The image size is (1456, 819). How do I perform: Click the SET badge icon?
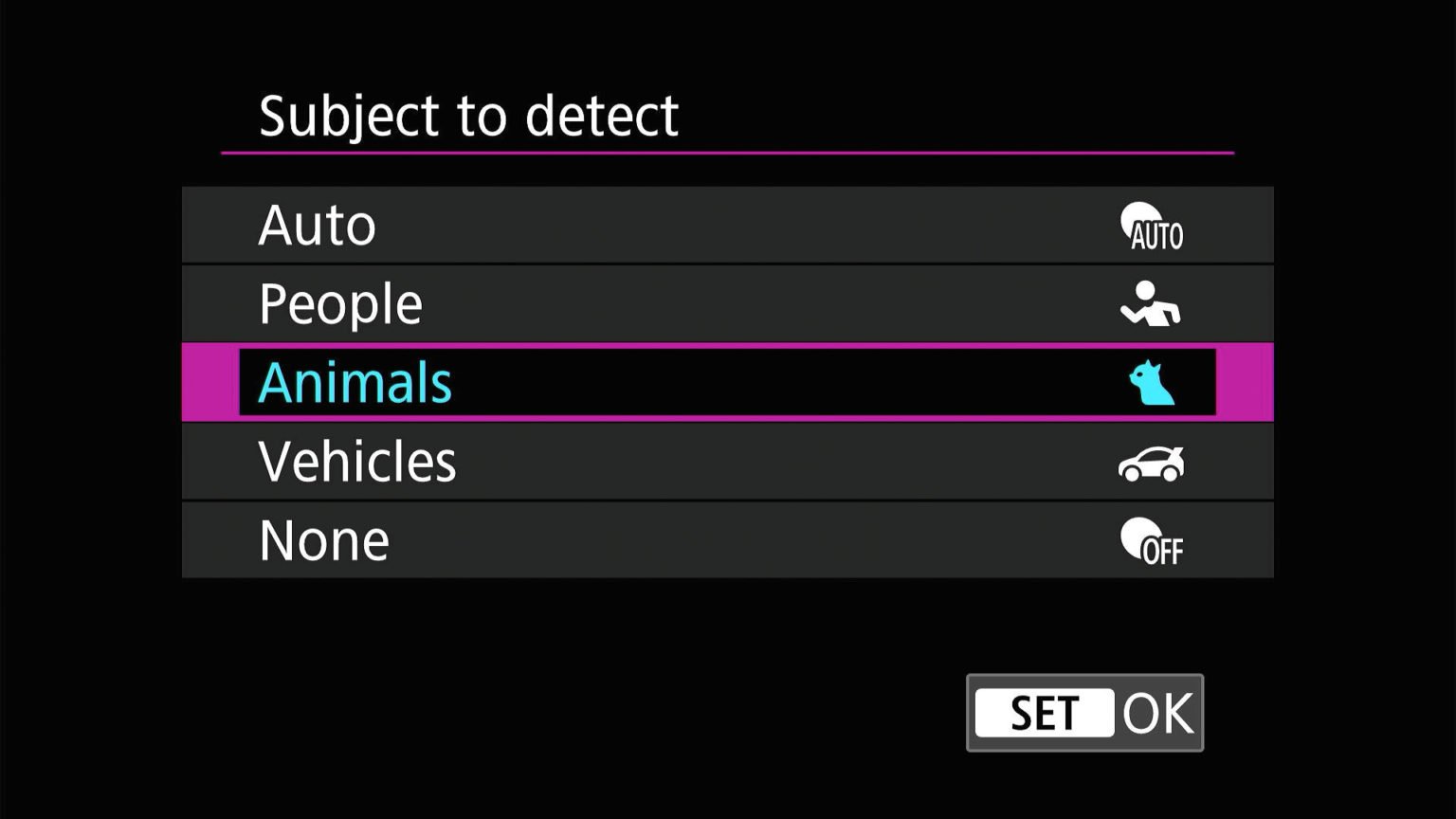click(1044, 712)
